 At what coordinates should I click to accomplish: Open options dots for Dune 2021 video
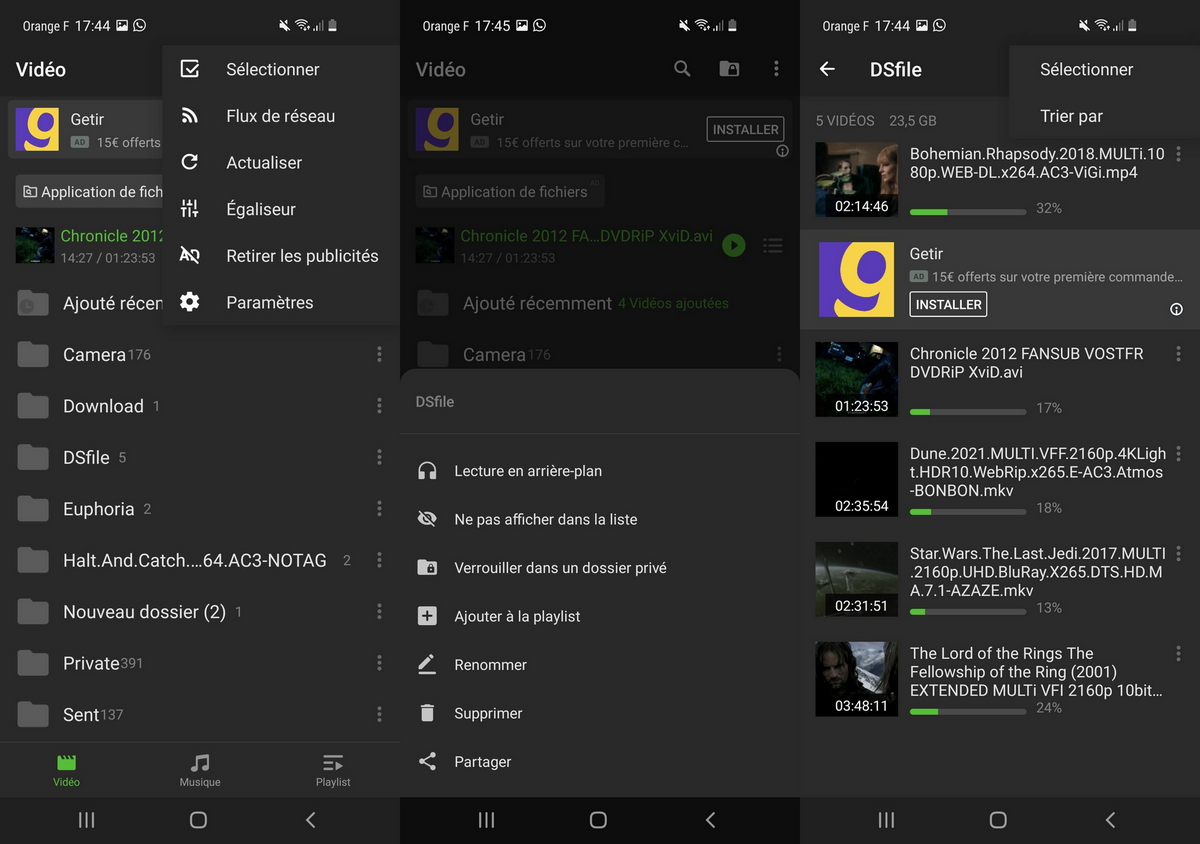coord(1179,454)
